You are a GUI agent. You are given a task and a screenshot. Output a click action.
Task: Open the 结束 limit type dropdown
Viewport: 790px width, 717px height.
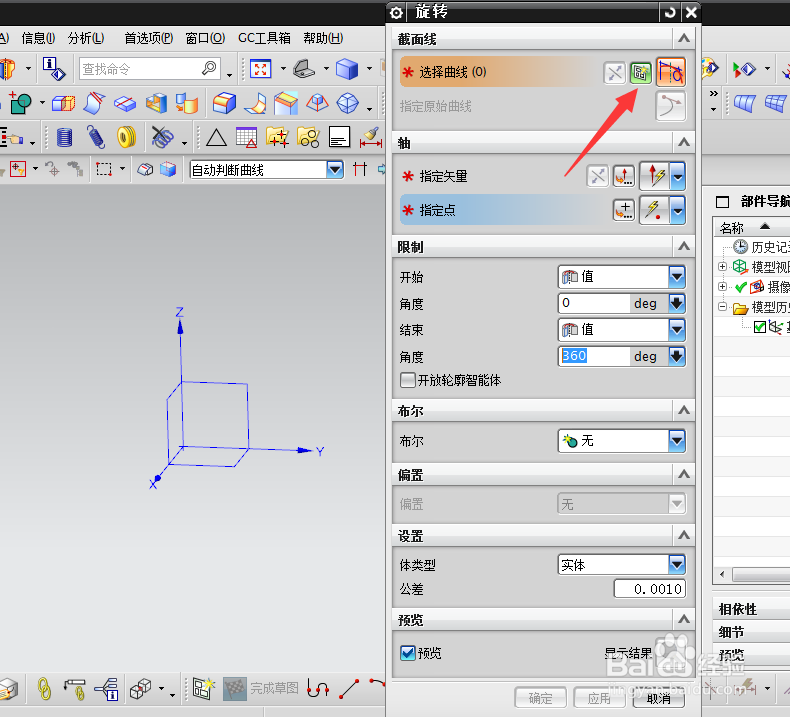[677, 330]
